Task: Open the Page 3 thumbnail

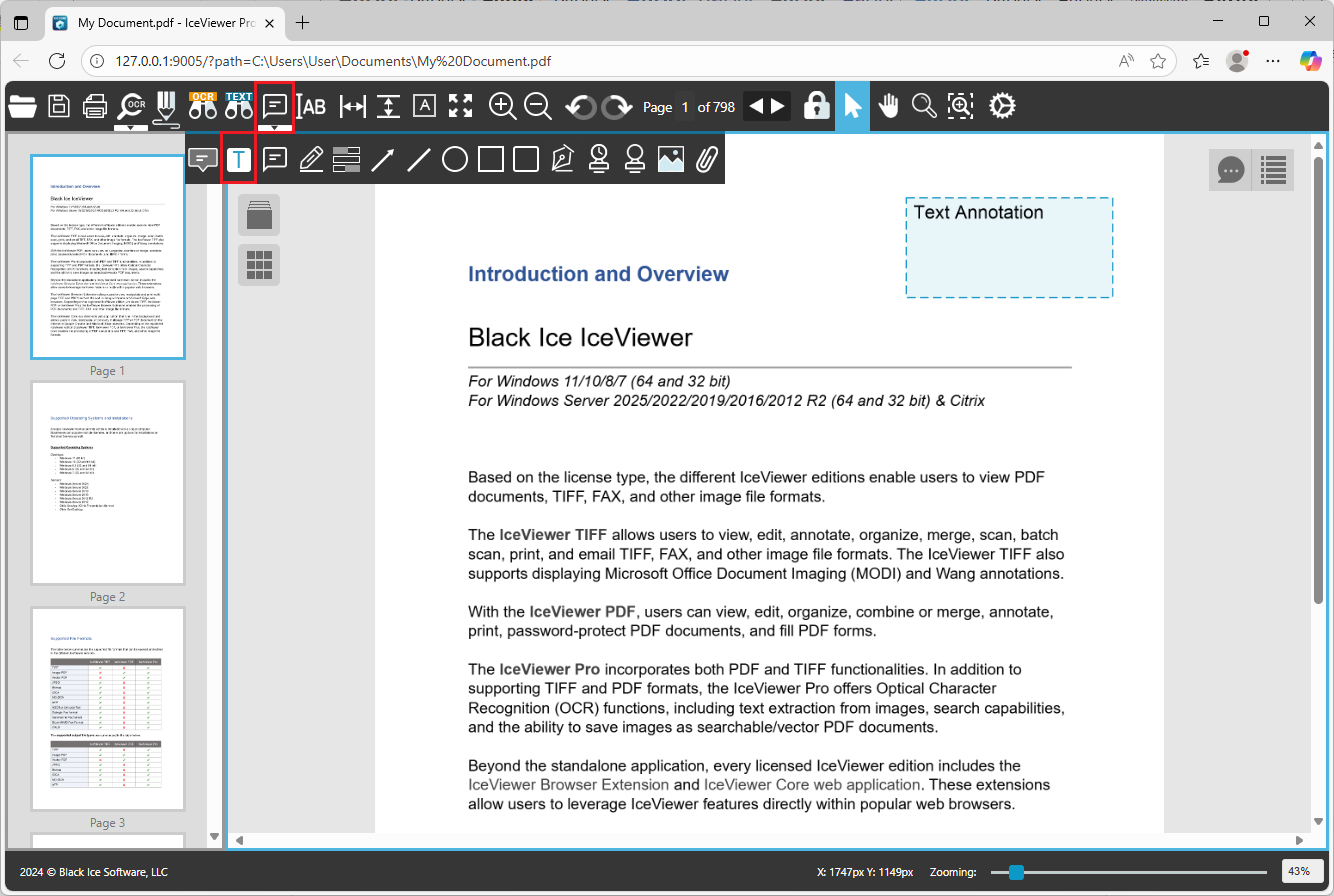Action: [x=108, y=709]
